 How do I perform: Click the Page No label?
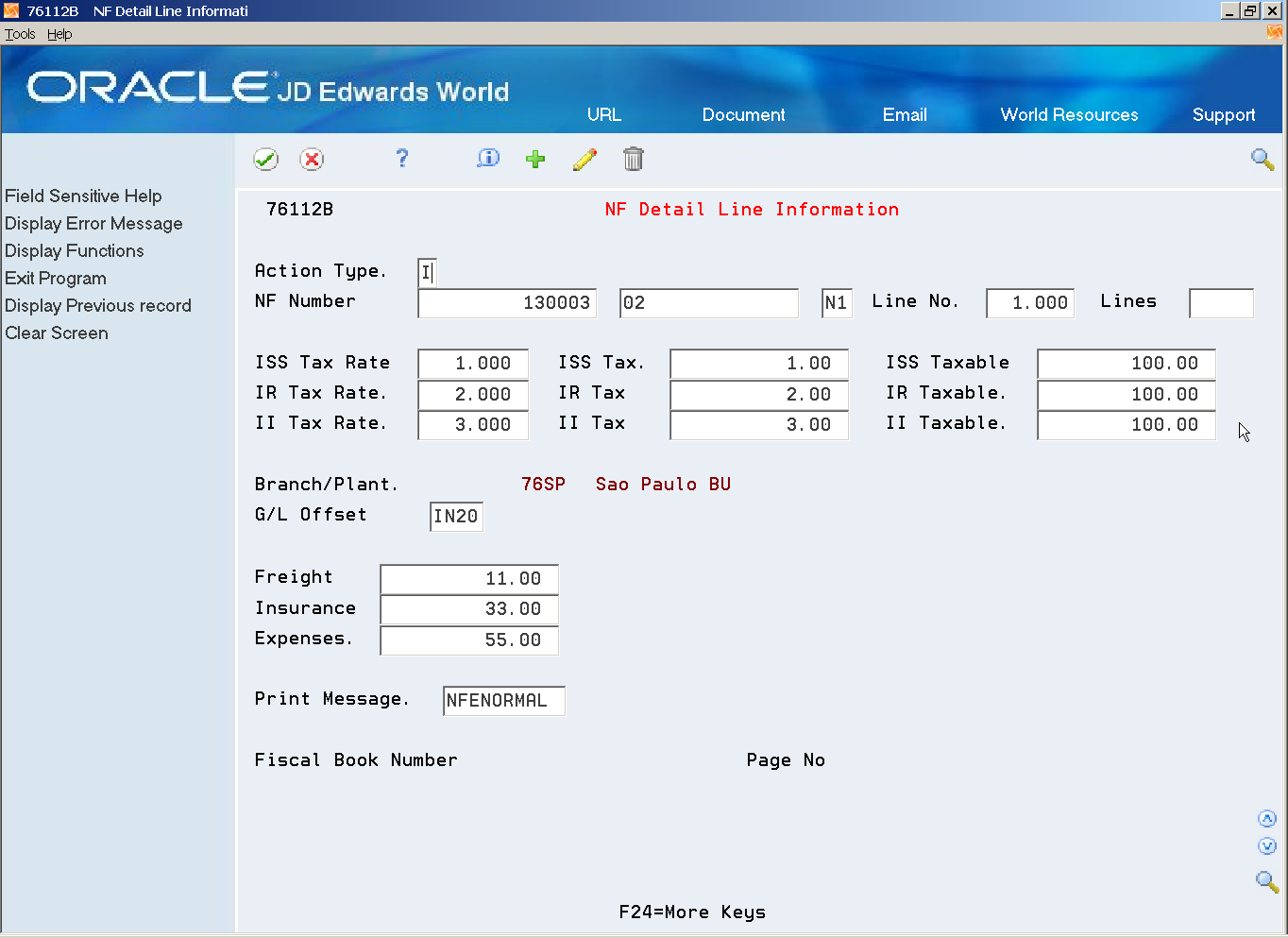(786, 760)
